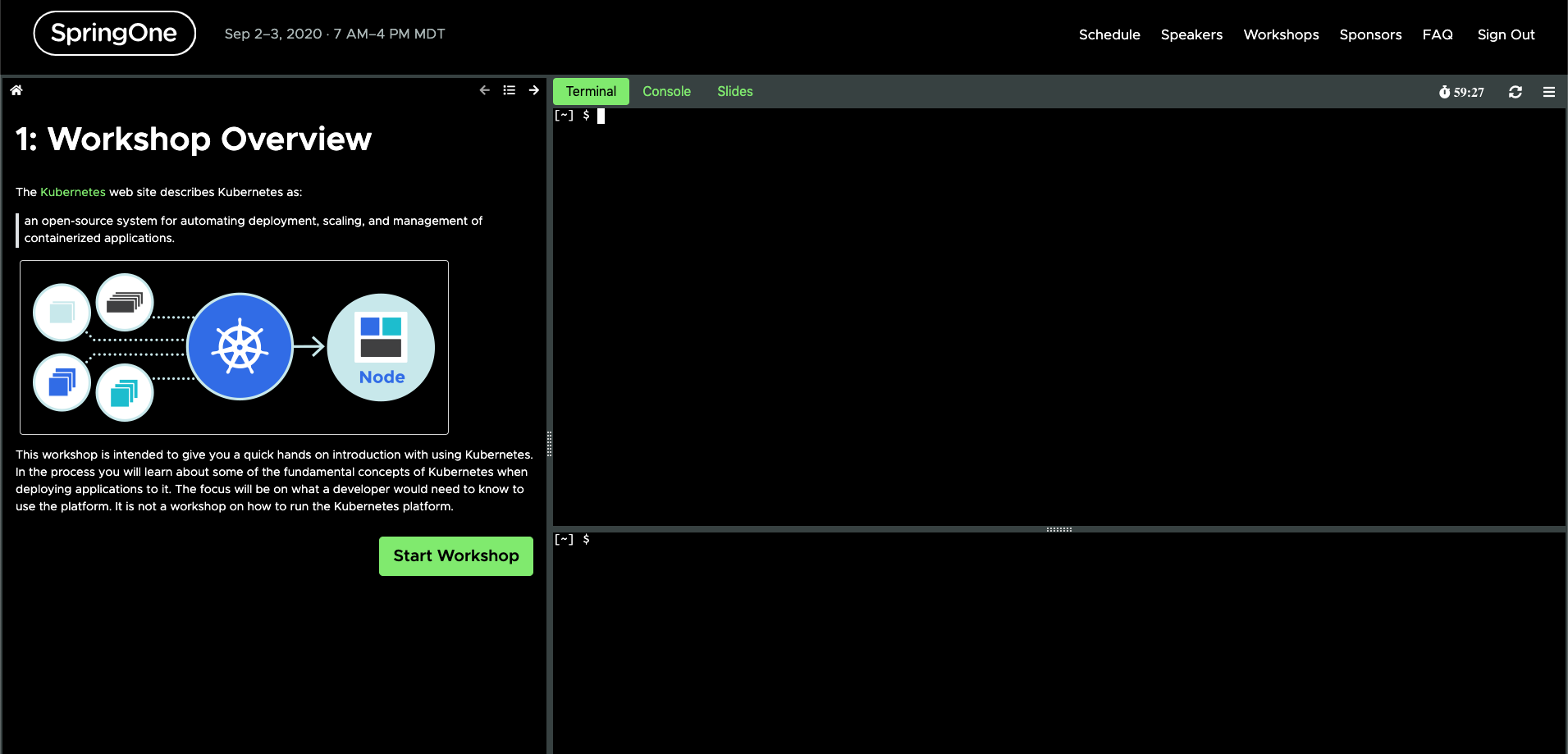
Task: Open the hamburger menu in dashboard toolbar
Action: pos(1549,92)
